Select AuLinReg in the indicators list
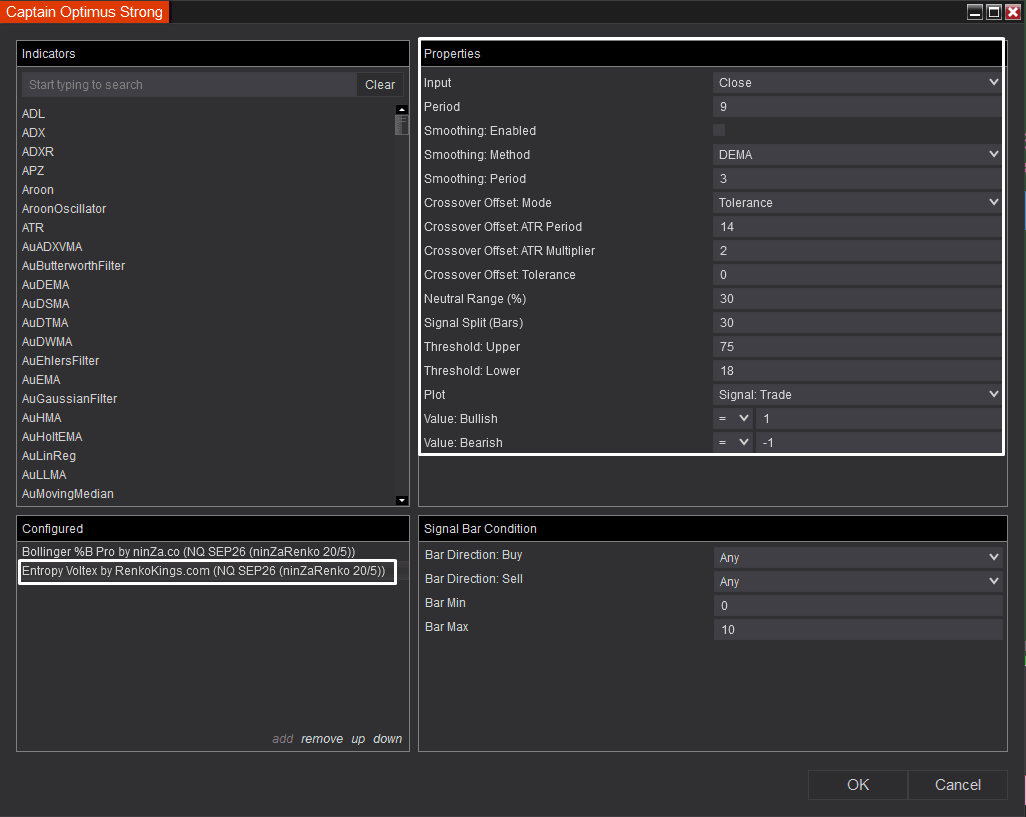 tap(49, 455)
